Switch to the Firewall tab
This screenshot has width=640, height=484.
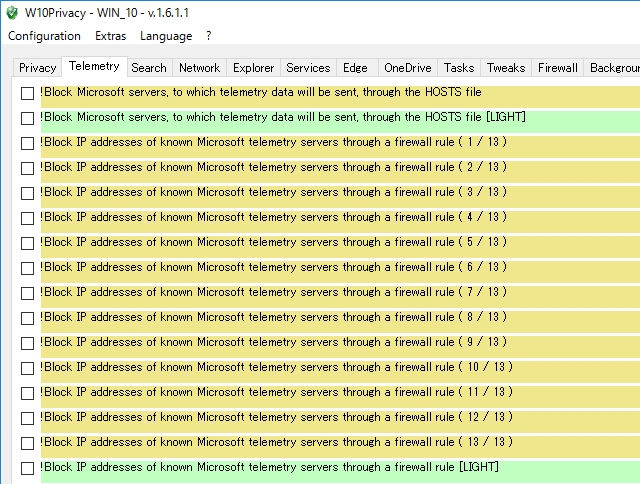tap(558, 68)
